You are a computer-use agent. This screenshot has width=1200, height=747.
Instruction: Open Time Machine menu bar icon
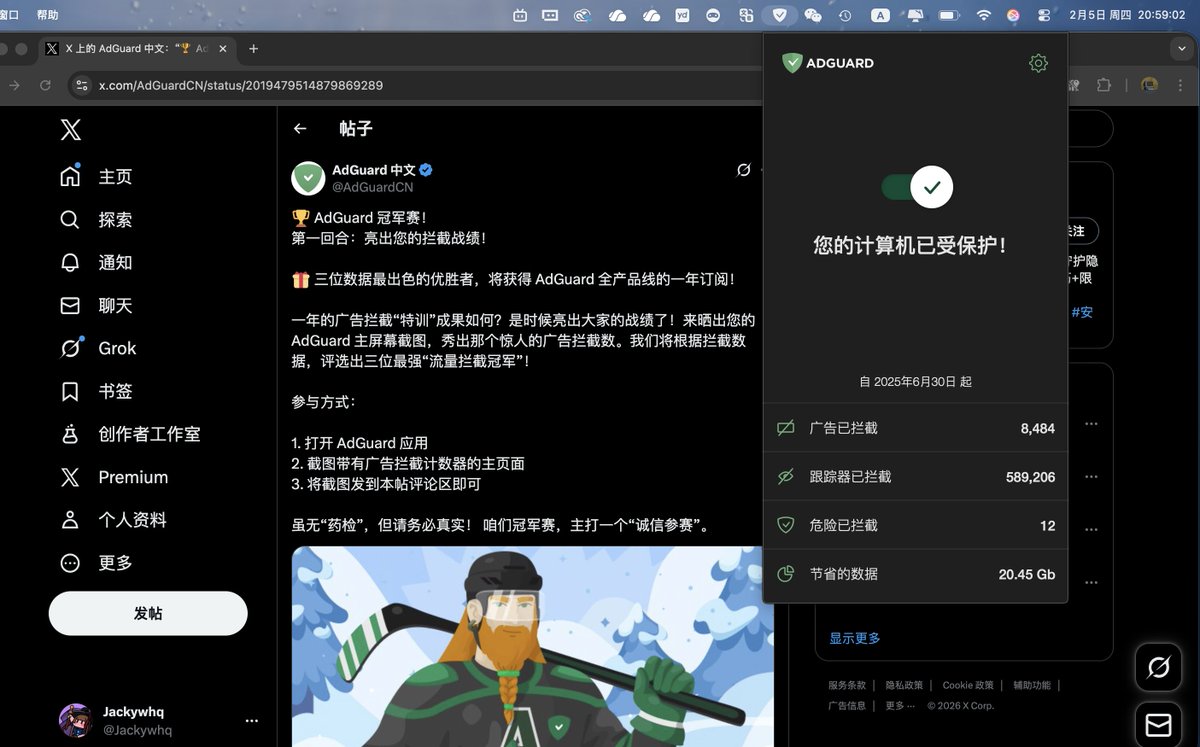(x=845, y=15)
